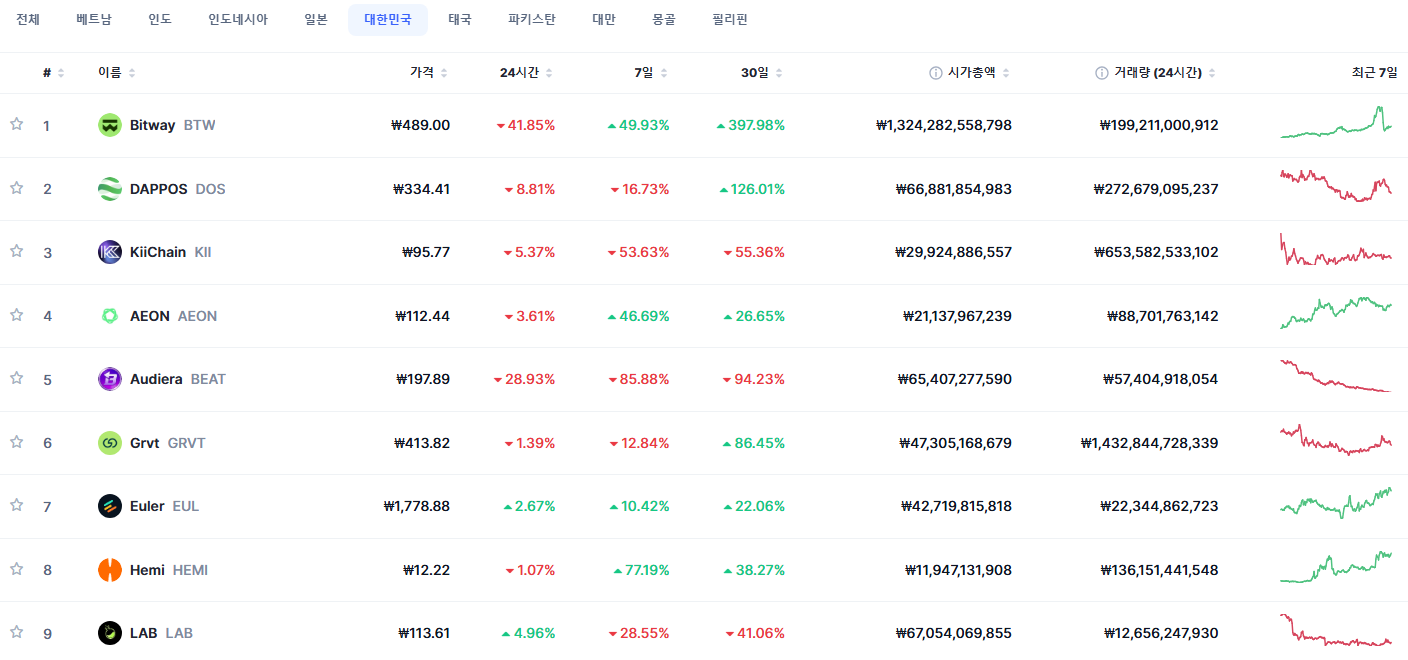Viewport: 1408px width, 660px height.
Task: Click the Euler coin logo icon
Action: (110, 506)
